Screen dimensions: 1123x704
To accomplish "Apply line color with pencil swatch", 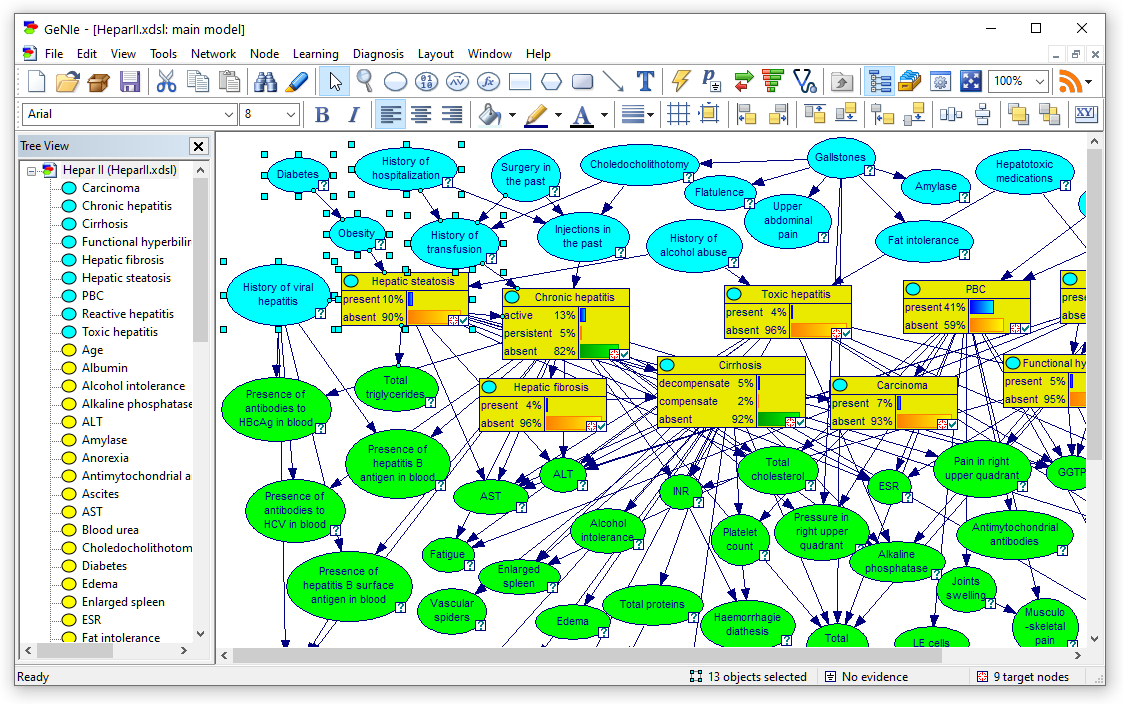I will pyautogui.click(x=536, y=115).
